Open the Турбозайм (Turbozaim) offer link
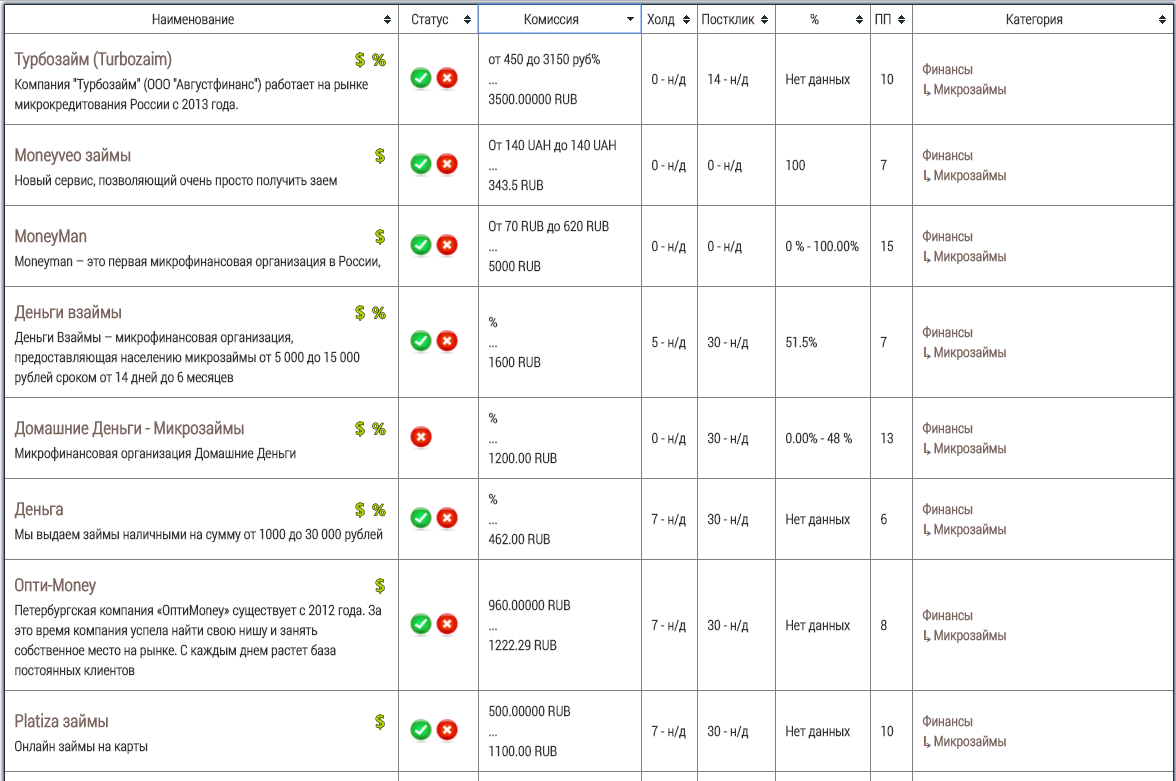 pyautogui.click(x=93, y=60)
